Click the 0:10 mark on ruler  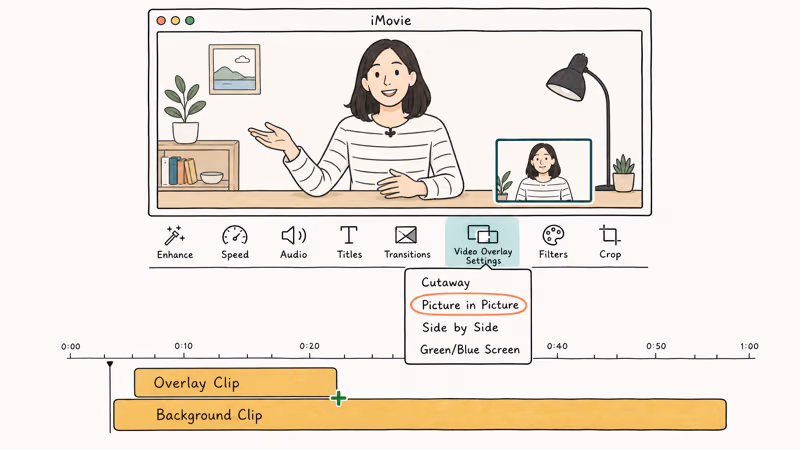point(184,346)
